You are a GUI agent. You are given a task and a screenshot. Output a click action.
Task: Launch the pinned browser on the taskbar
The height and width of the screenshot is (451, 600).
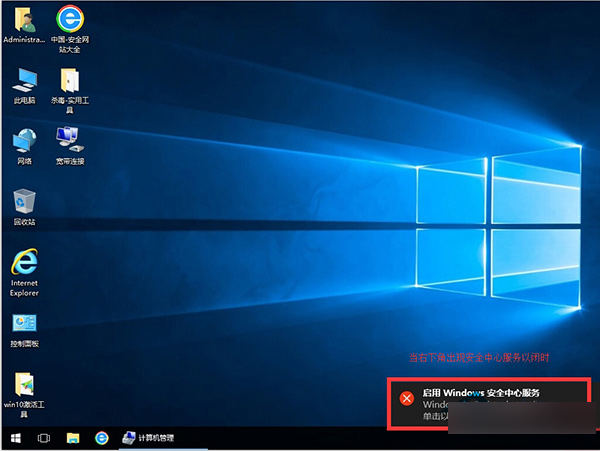(x=101, y=438)
